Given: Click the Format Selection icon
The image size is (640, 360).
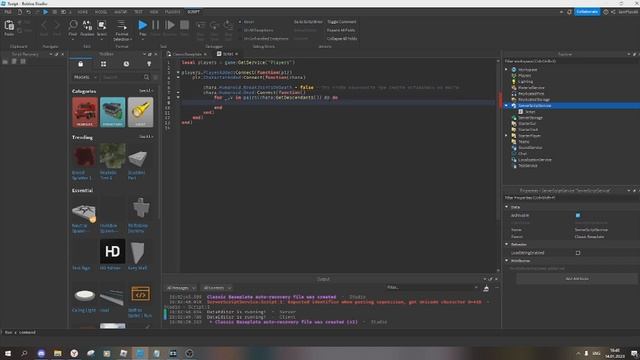Looking at the screenshot, I should [122, 25].
